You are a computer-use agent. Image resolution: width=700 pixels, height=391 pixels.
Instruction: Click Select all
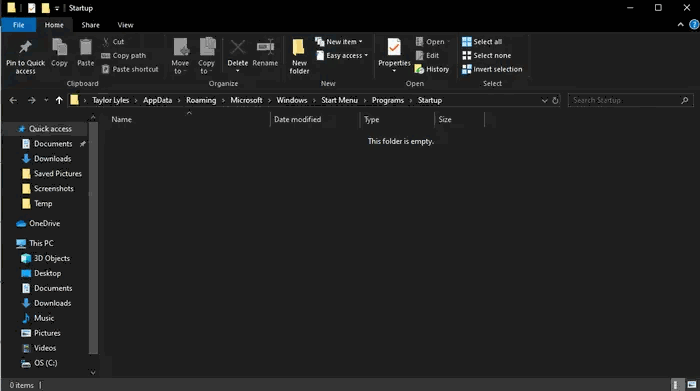click(x=482, y=42)
